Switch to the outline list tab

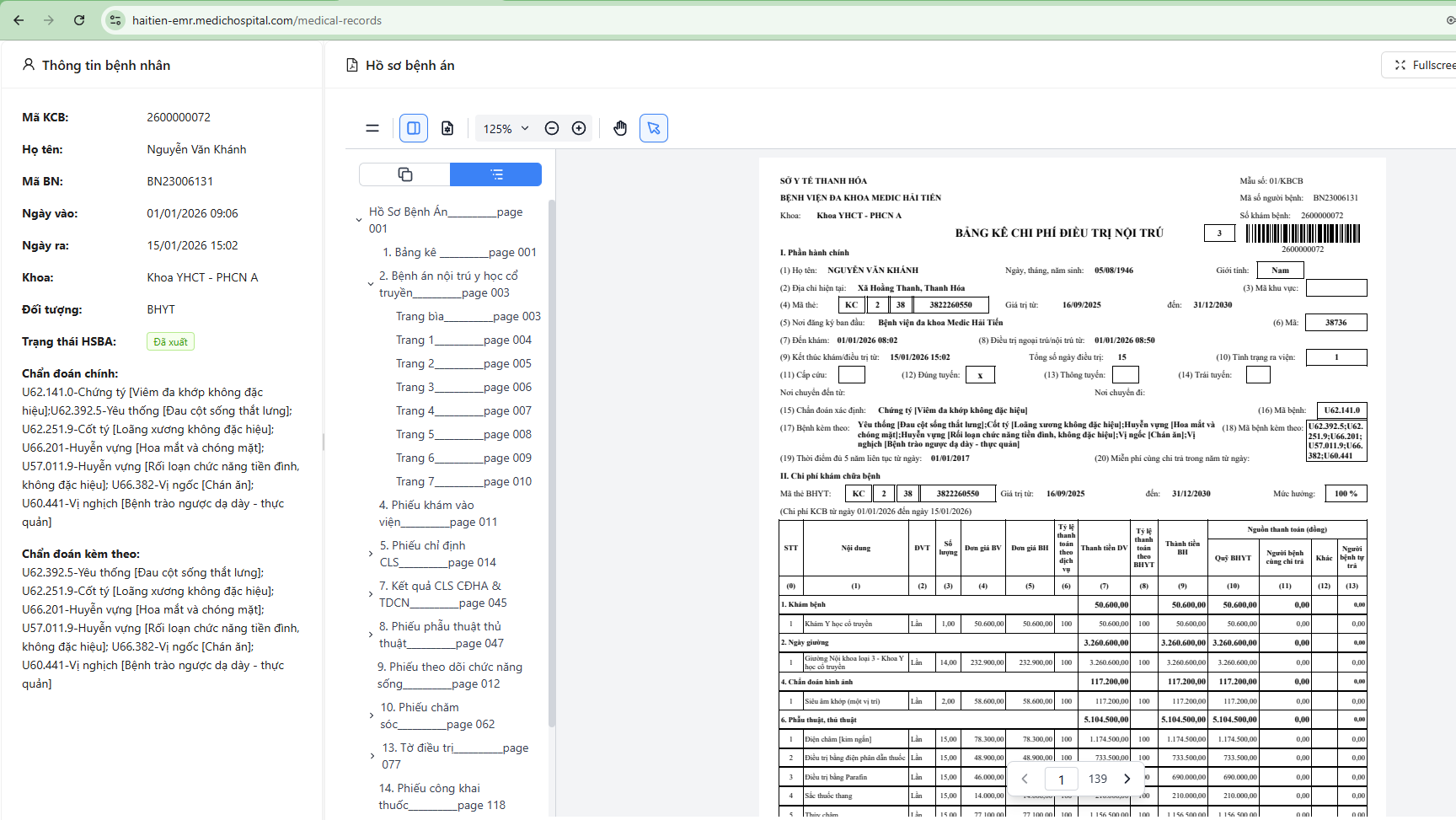pyautogui.click(x=496, y=174)
